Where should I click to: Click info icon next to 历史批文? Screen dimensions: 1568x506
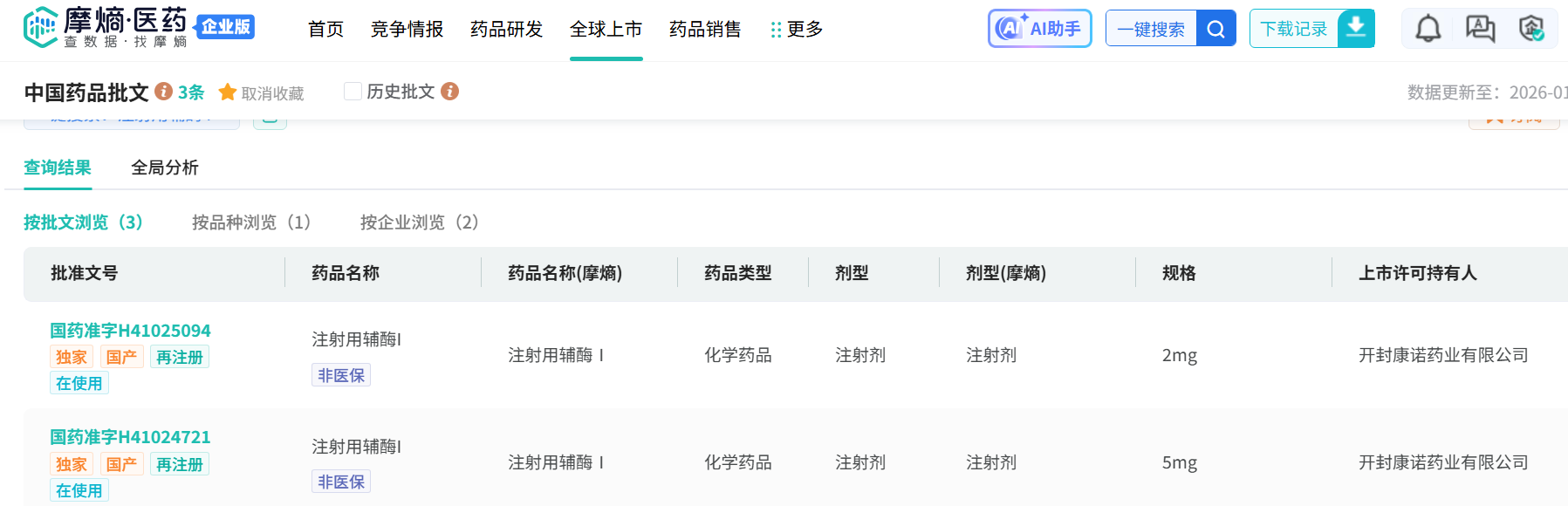(449, 92)
